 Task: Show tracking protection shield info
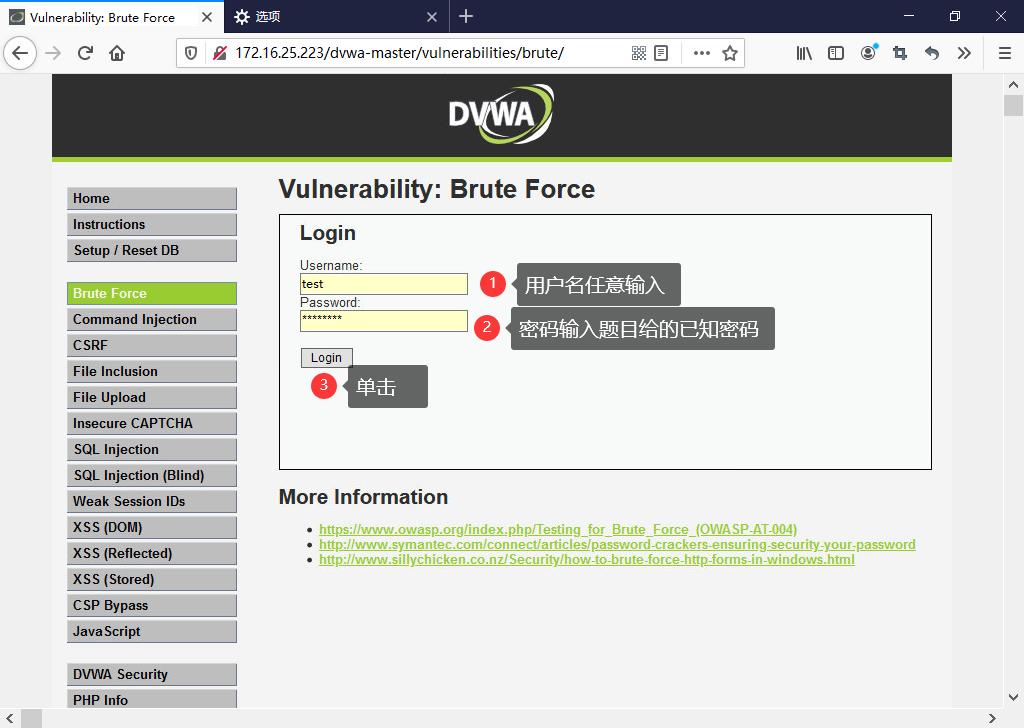[191, 53]
